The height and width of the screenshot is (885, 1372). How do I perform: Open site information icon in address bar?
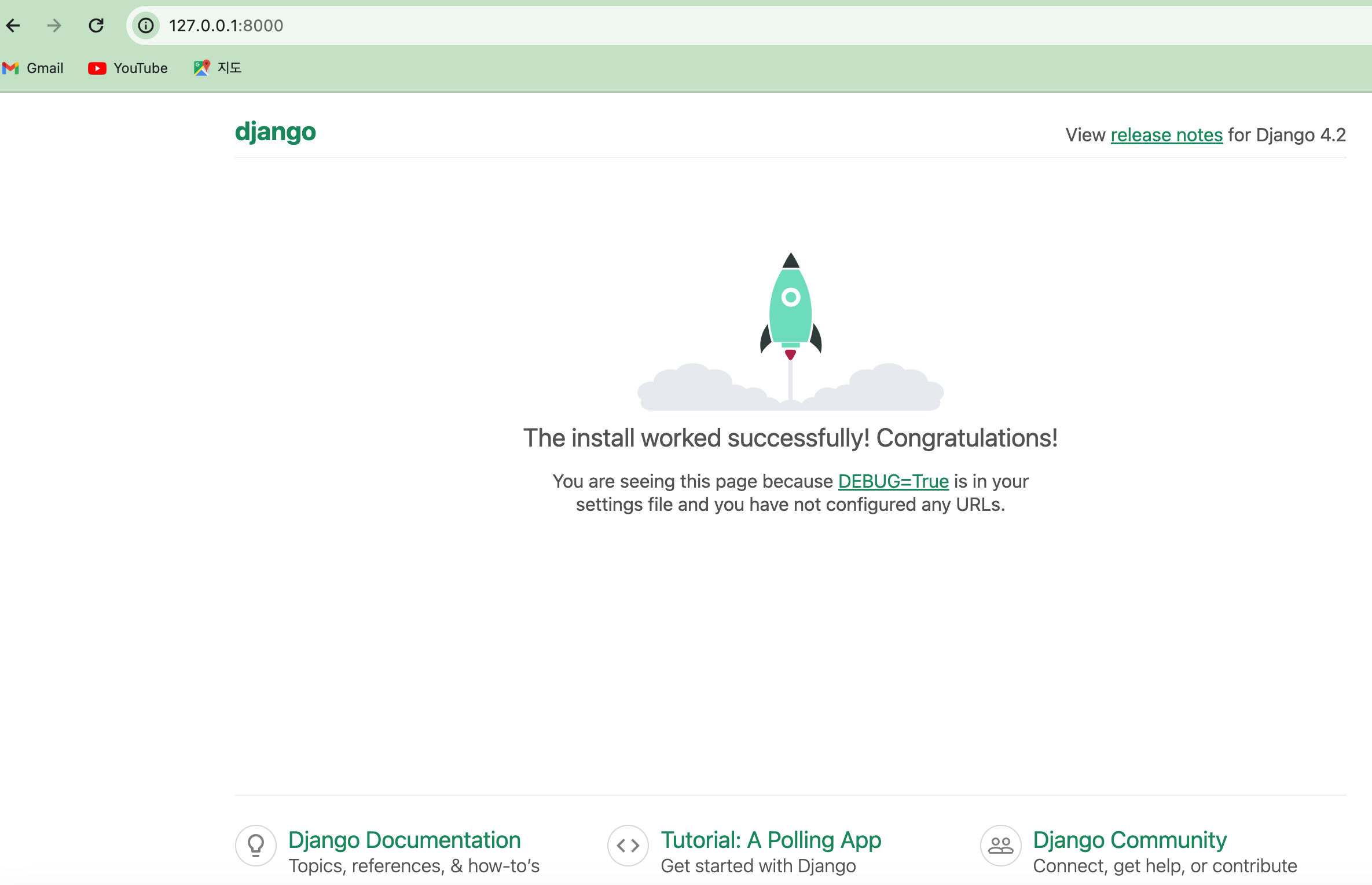pyautogui.click(x=146, y=25)
